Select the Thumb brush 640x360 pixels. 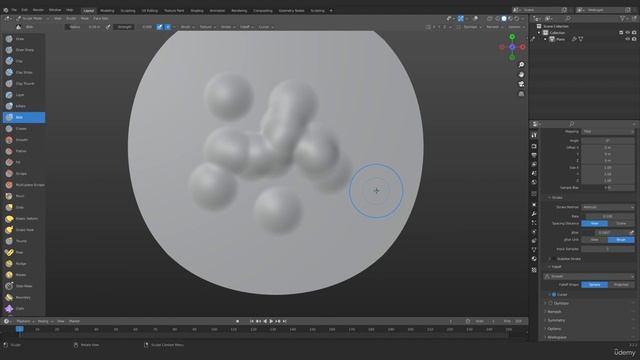[24, 241]
